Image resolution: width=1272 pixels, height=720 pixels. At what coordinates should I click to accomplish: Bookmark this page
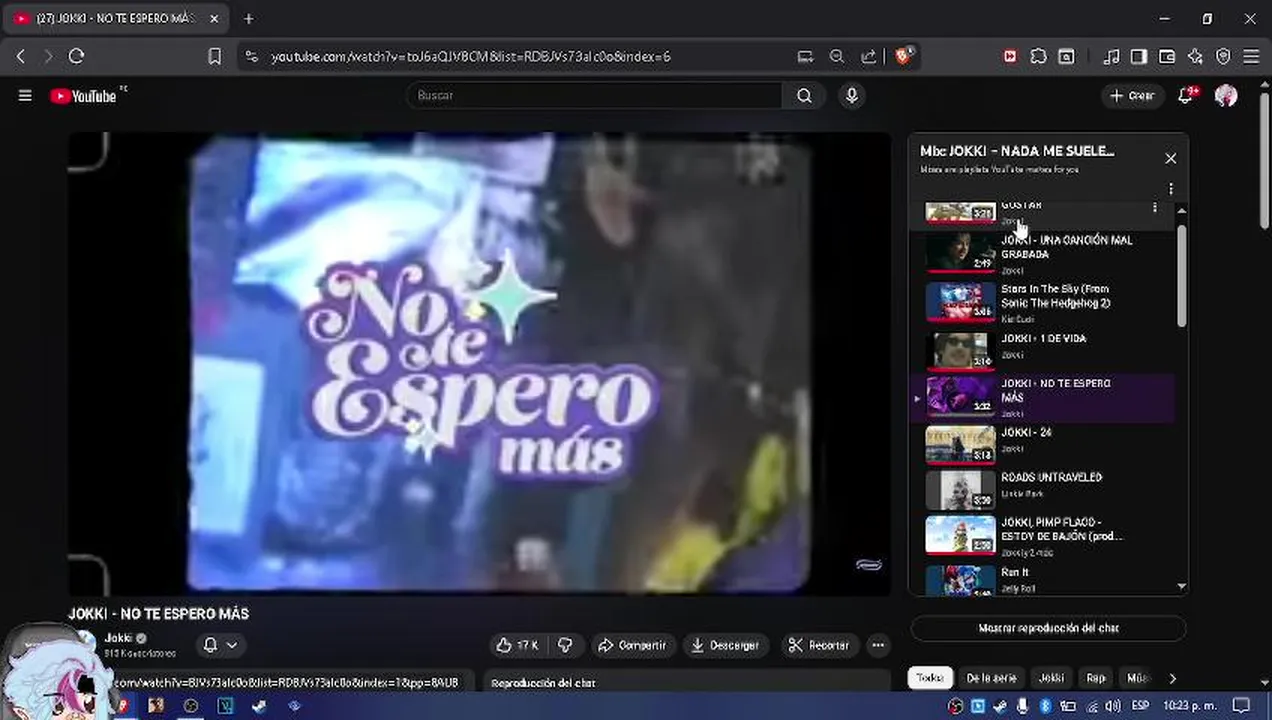(214, 57)
